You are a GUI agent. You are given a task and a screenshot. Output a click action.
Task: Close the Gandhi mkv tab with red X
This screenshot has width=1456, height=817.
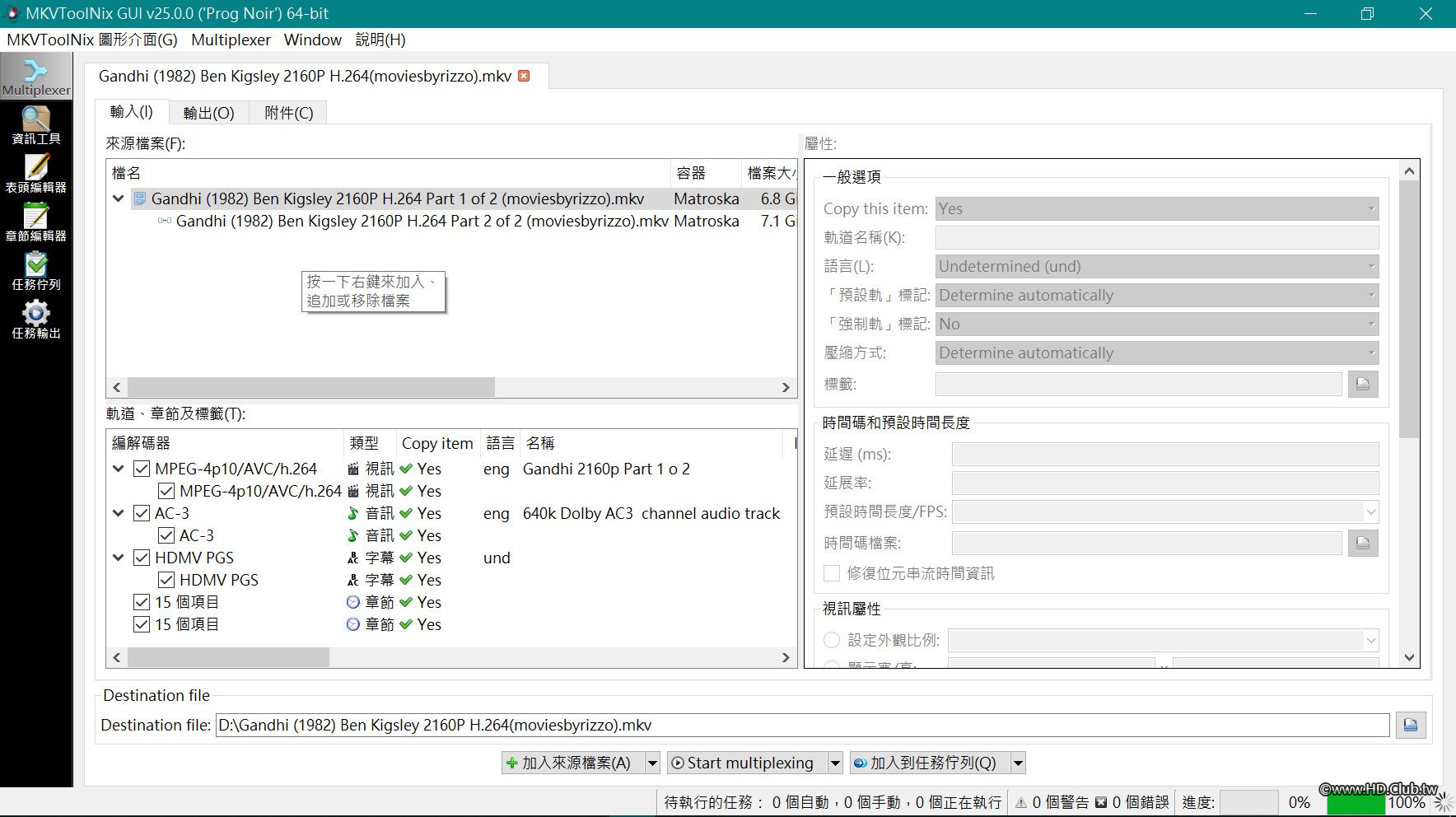[x=524, y=76]
